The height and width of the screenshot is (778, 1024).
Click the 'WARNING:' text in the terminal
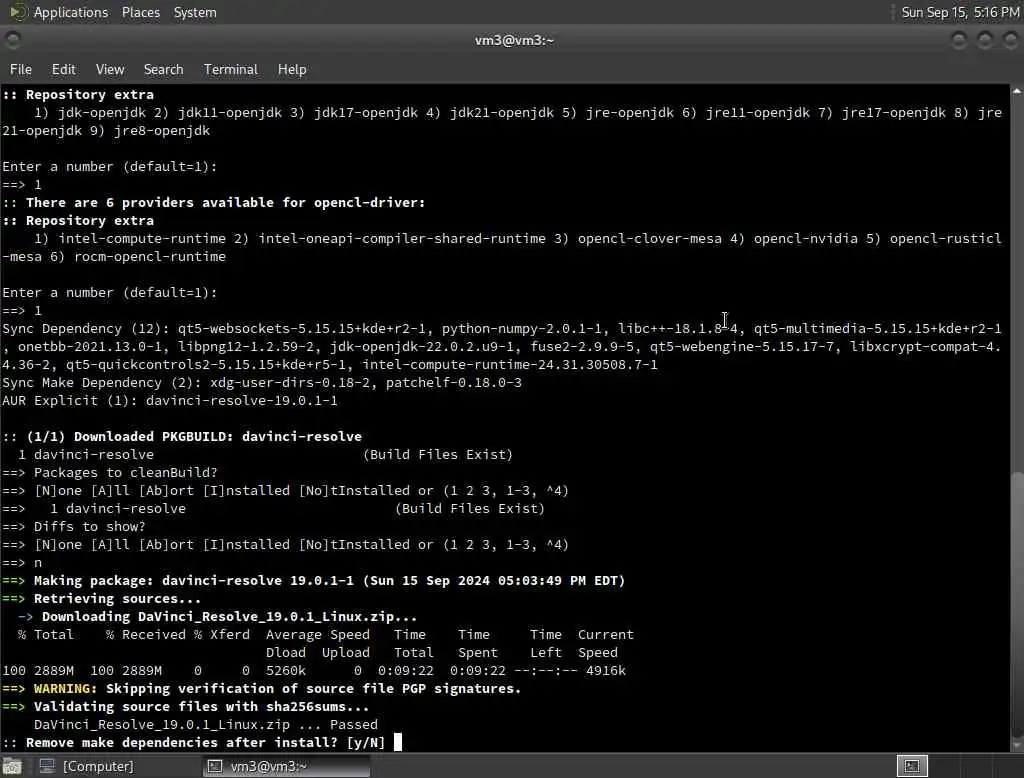coord(65,689)
